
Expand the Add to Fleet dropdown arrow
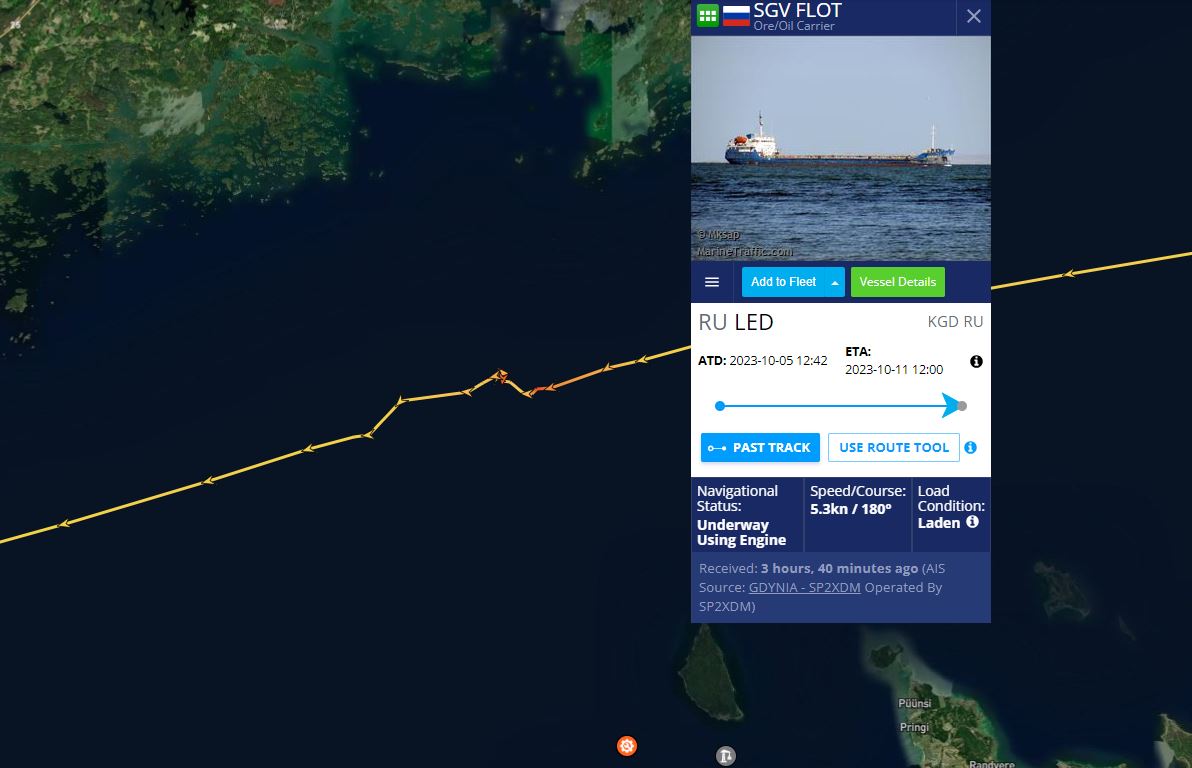[835, 282]
